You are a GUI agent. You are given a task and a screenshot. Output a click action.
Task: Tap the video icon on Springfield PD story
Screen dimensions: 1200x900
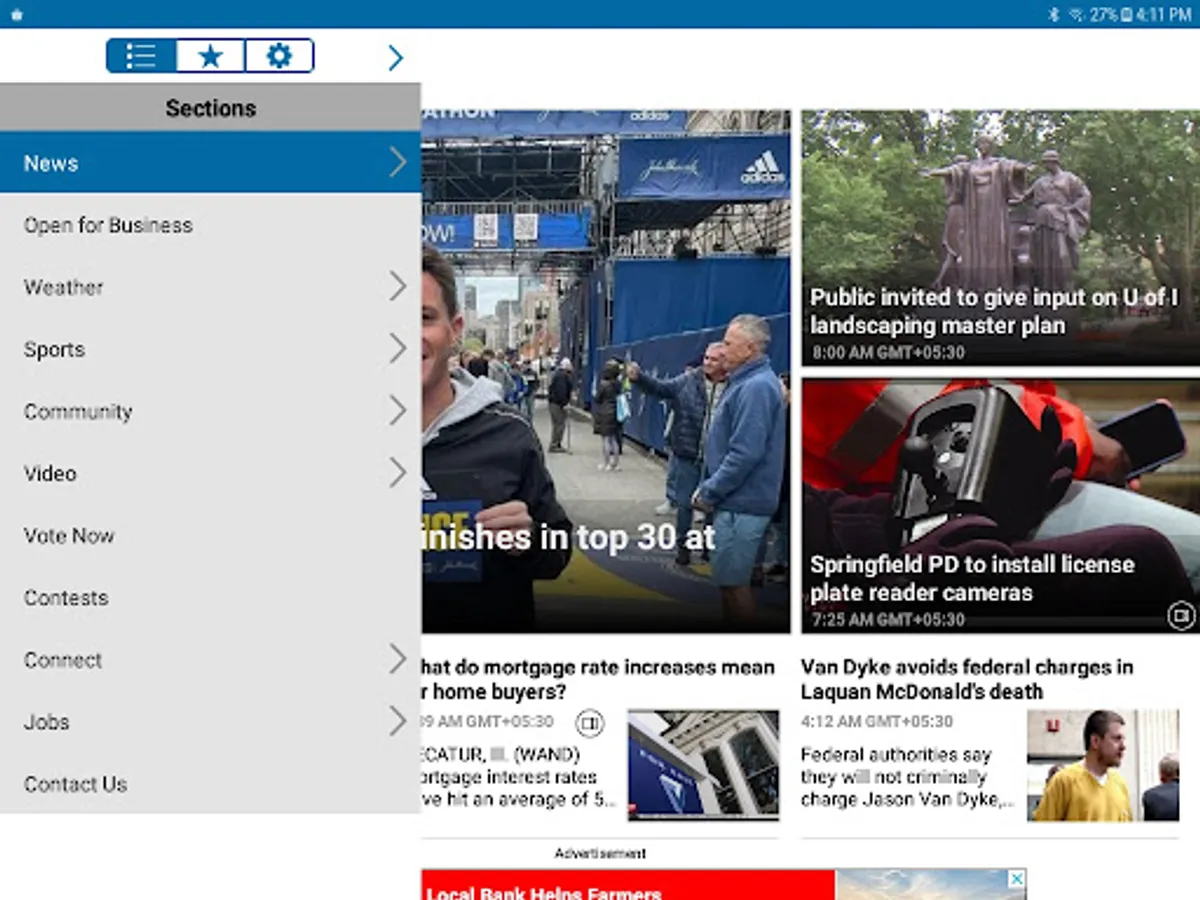tap(1181, 616)
